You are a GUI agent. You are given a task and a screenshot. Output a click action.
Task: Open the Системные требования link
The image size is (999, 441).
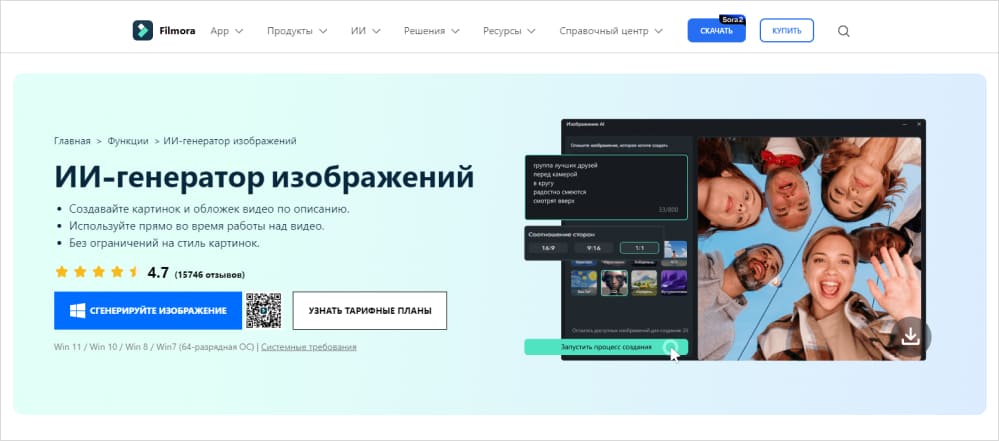click(x=308, y=347)
